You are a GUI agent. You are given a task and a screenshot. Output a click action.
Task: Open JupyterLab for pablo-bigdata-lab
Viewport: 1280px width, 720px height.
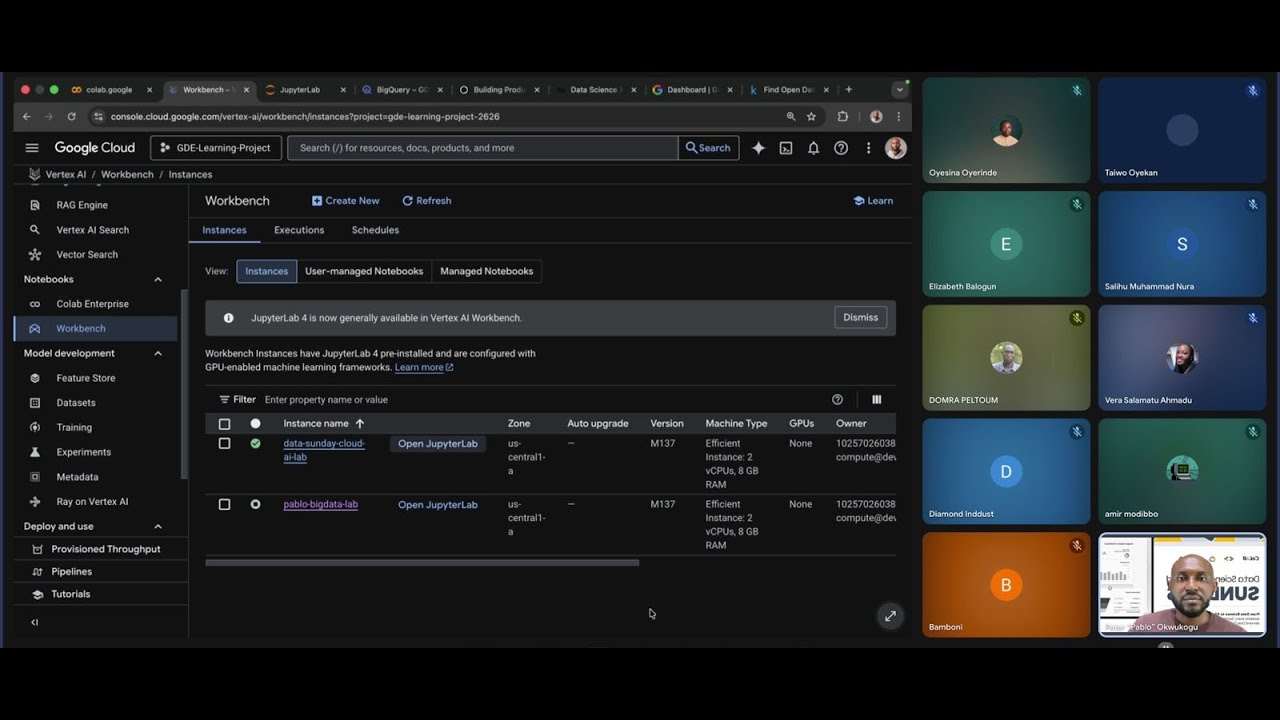[x=438, y=505]
